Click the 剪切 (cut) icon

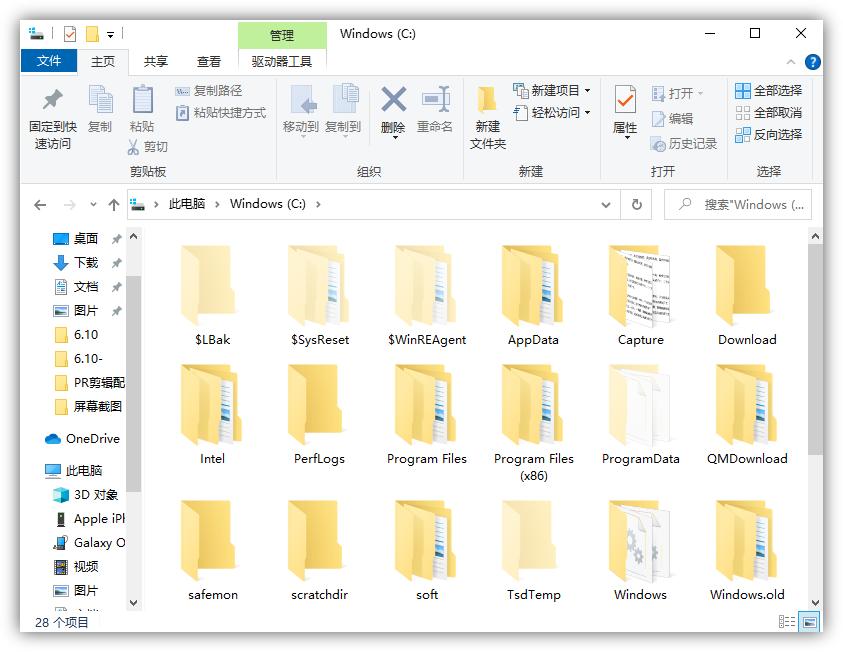160,146
